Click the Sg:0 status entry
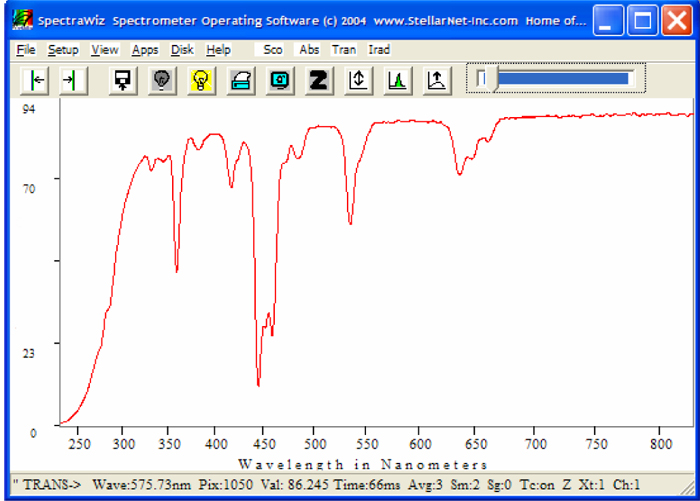This screenshot has width=700, height=501. coord(499,484)
